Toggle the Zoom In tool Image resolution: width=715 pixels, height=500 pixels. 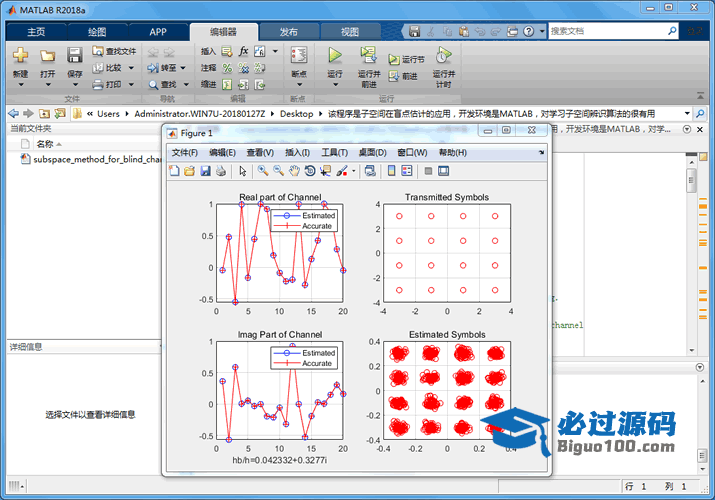(x=263, y=171)
